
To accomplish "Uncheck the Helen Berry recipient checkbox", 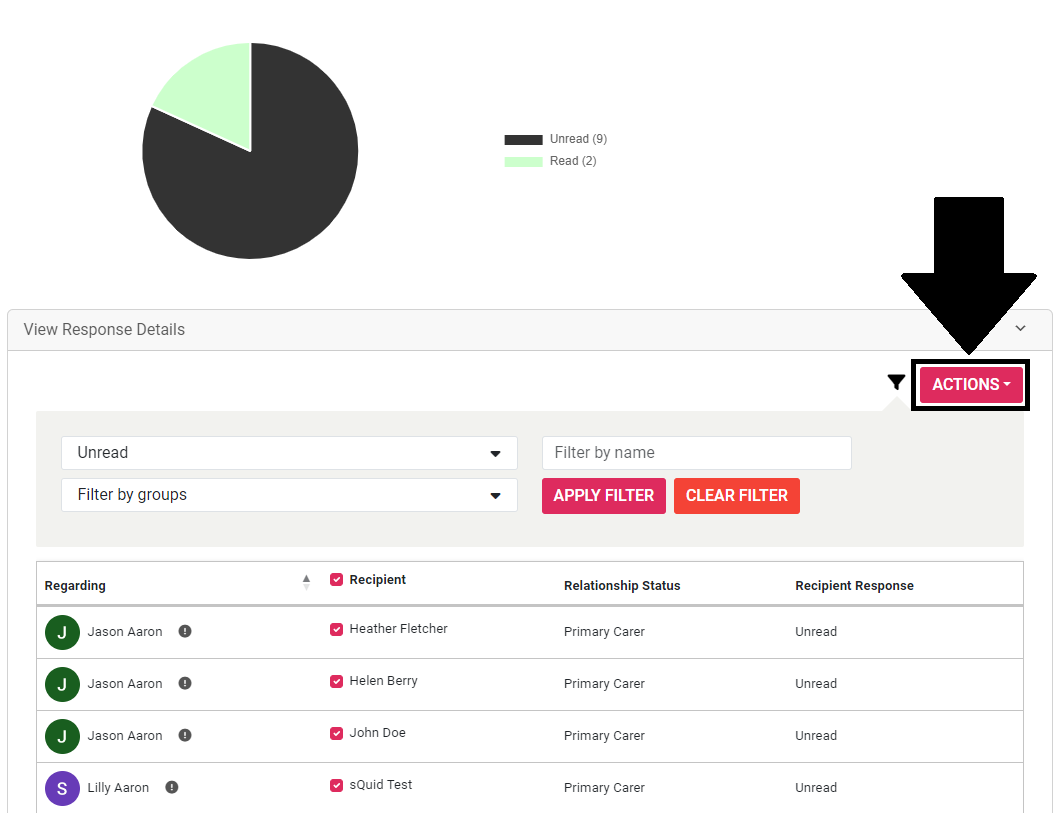I will [337, 681].
